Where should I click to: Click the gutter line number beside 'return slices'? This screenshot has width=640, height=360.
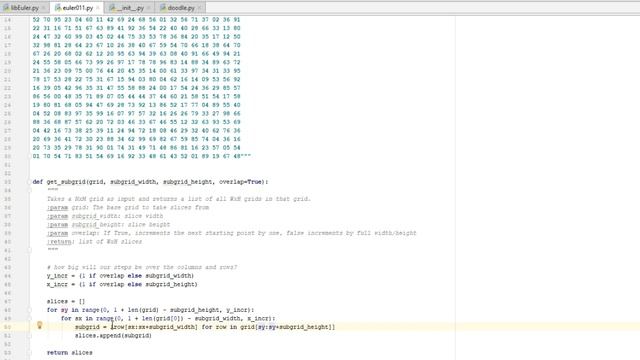click(x=8, y=353)
